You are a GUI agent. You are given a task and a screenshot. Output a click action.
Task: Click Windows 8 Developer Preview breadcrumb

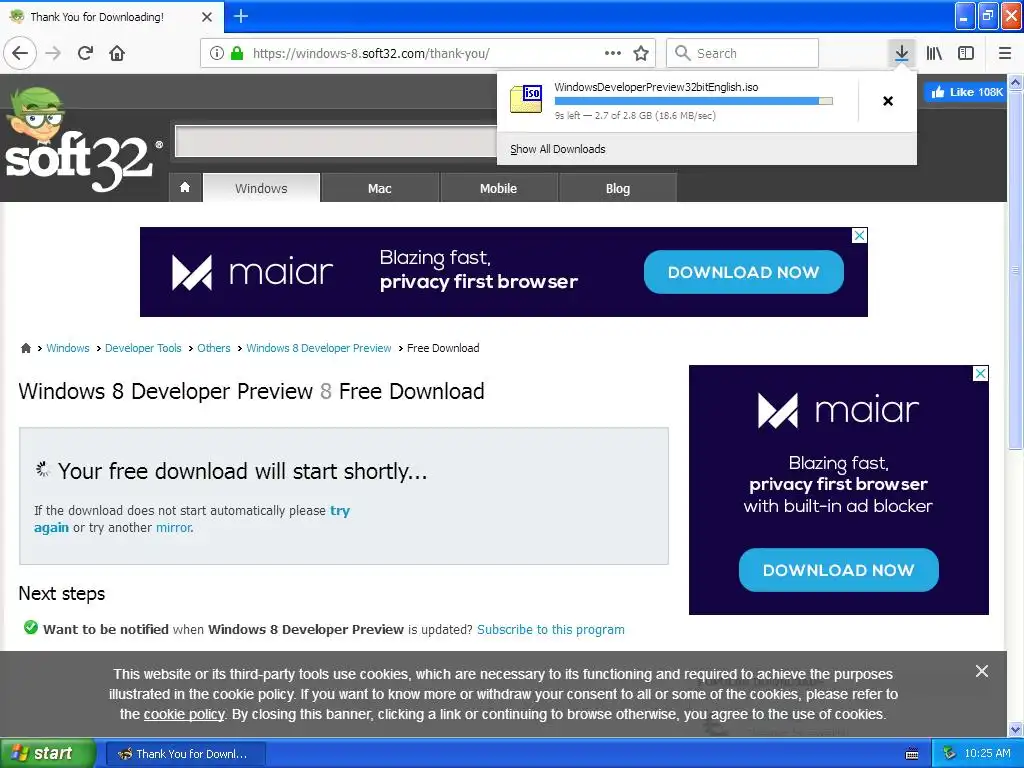(319, 348)
